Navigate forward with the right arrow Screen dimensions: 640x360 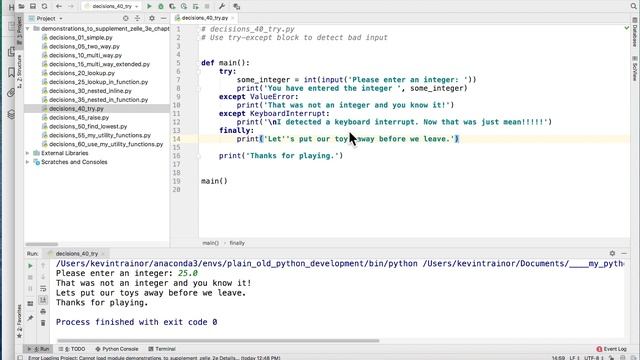pyautogui.click(x=71, y=7)
